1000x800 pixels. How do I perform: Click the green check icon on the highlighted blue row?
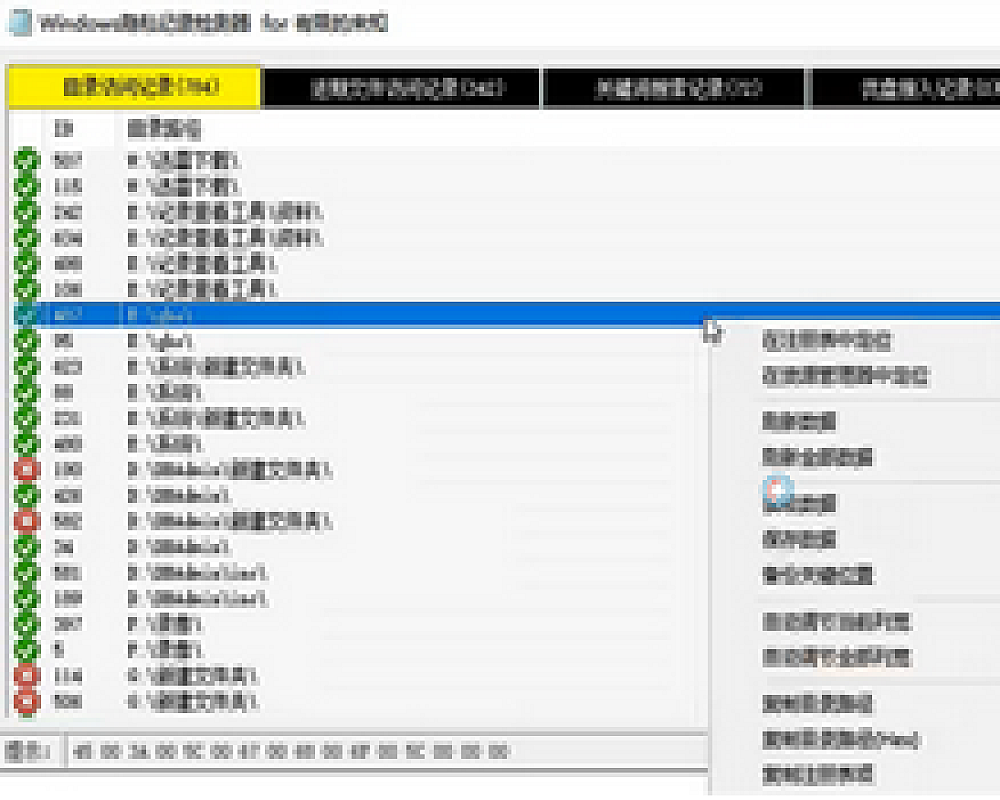[26, 314]
